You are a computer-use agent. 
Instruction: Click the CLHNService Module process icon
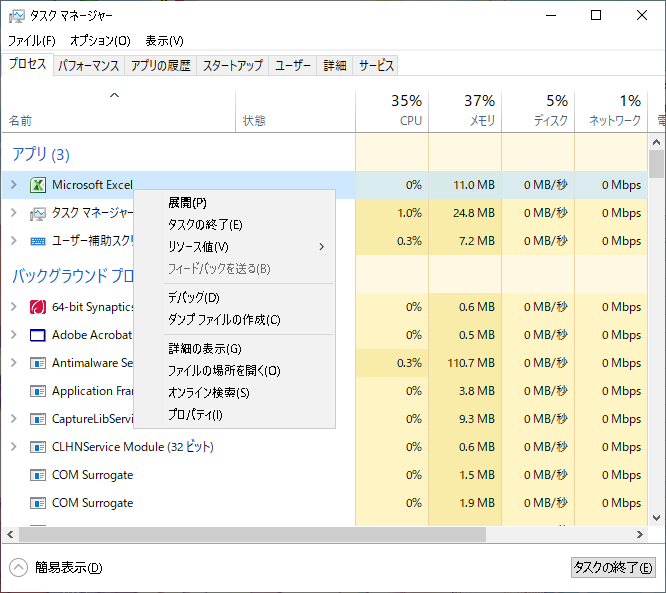click(38, 447)
